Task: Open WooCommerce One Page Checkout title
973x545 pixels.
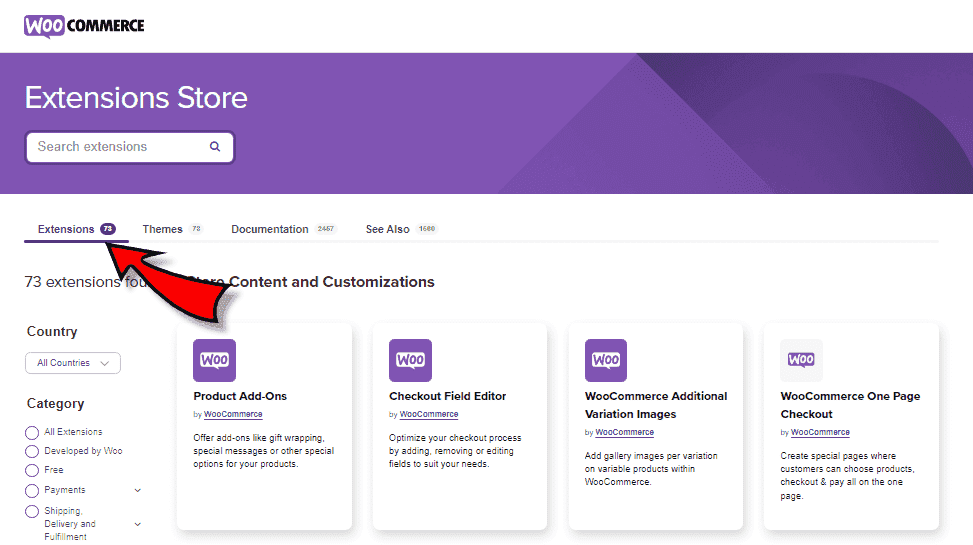Action: click(850, 405)
